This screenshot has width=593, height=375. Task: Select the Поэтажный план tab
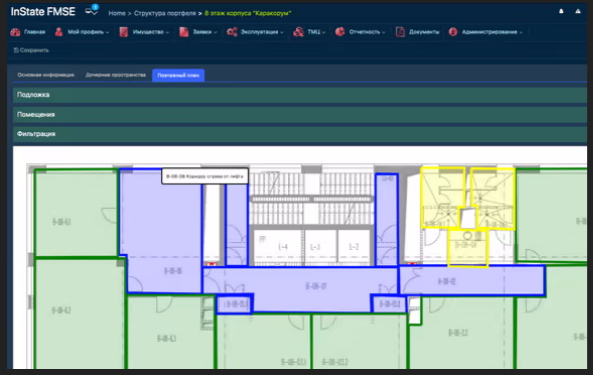[178, 75]
